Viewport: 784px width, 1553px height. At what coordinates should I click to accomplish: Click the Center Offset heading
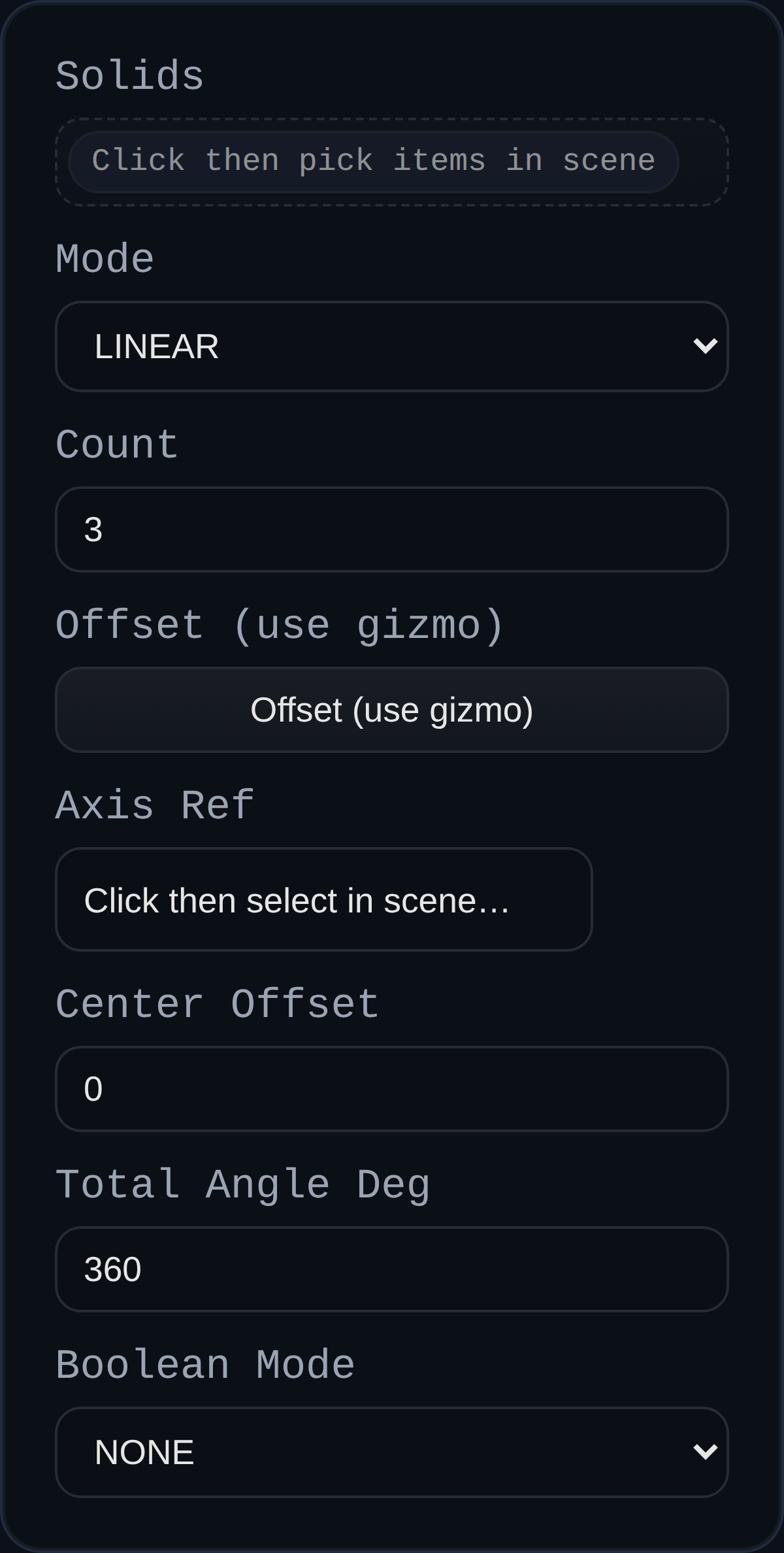point(217,1005)
